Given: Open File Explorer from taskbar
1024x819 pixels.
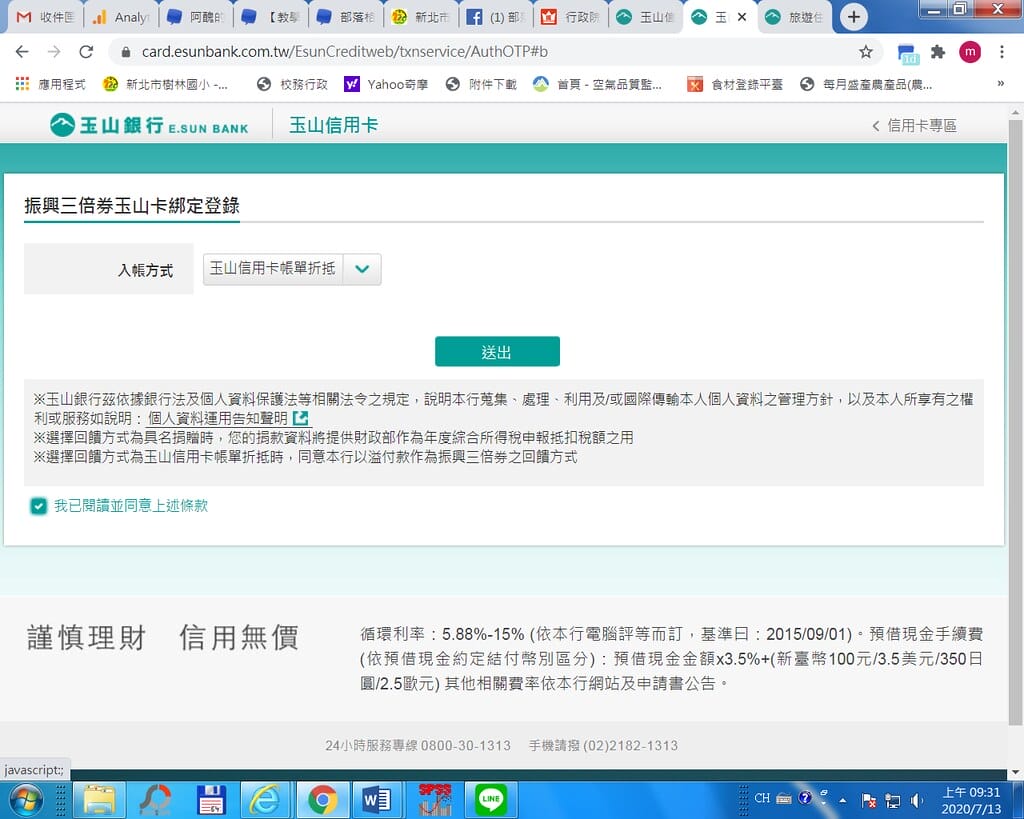Looking at the screenshot, I should [99, 800].
